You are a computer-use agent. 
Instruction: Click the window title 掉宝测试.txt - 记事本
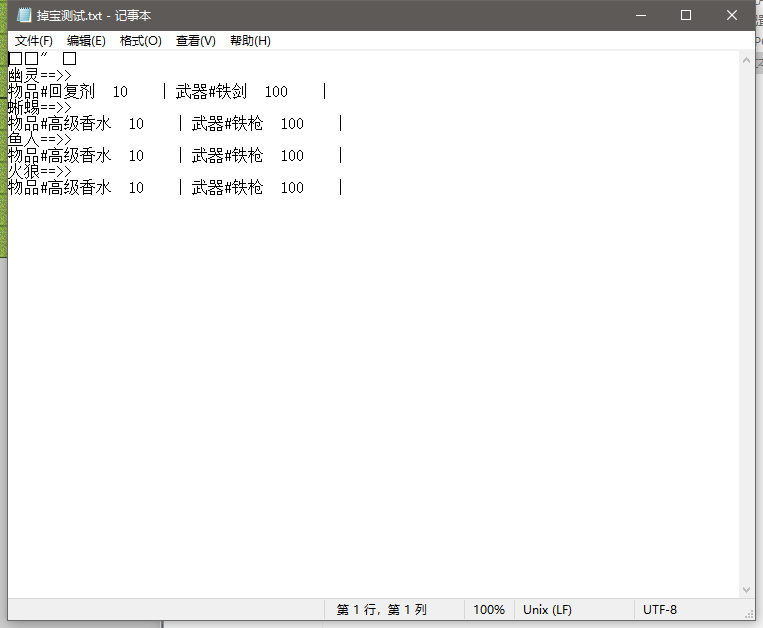94,16
